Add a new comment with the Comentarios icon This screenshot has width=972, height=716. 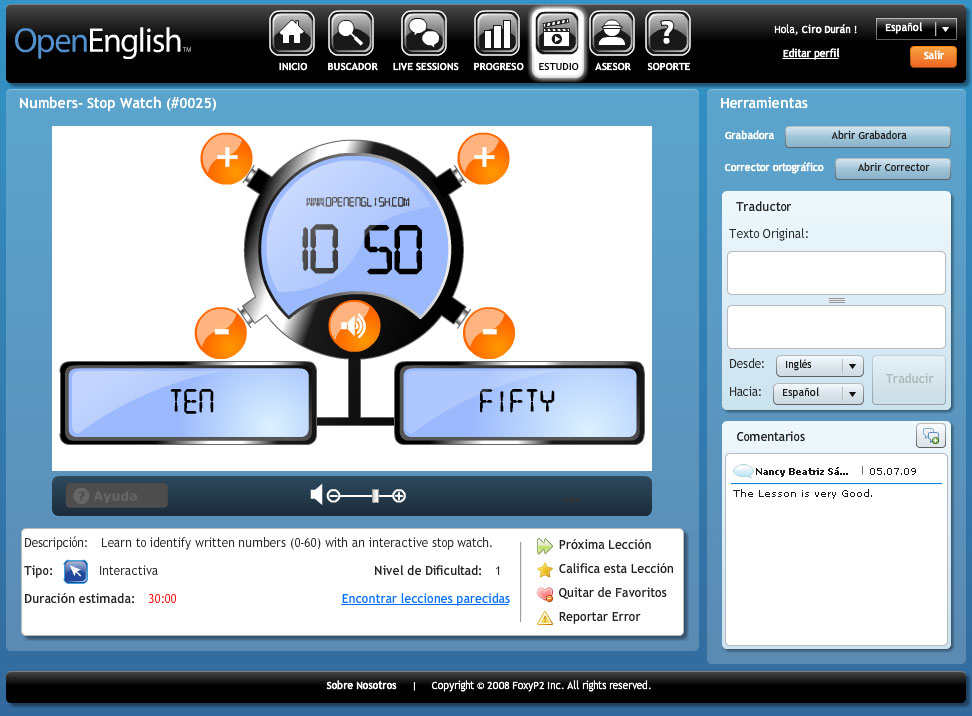[x=930, y=436]
